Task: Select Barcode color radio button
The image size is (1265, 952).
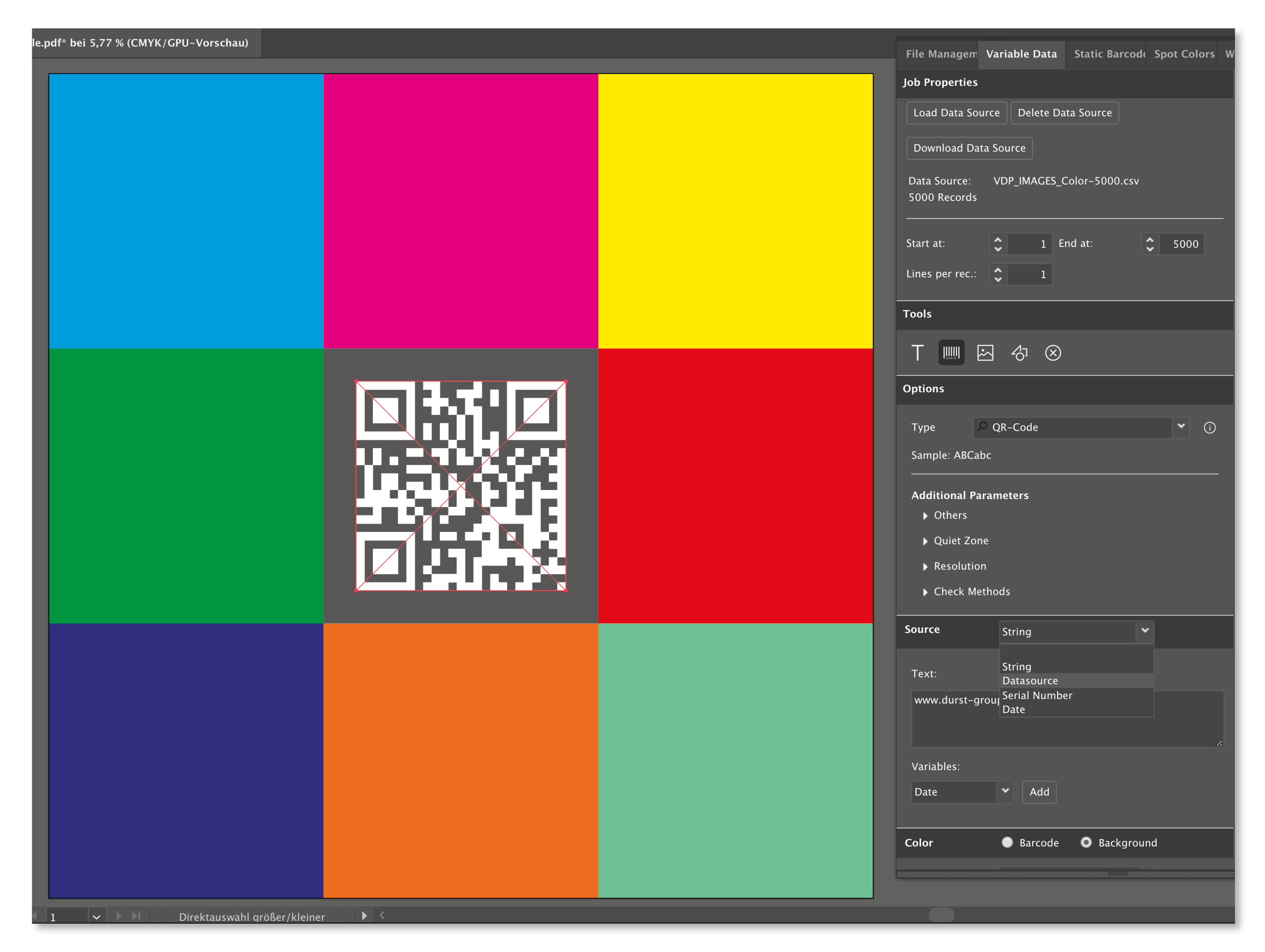Action: [1007, 842]
